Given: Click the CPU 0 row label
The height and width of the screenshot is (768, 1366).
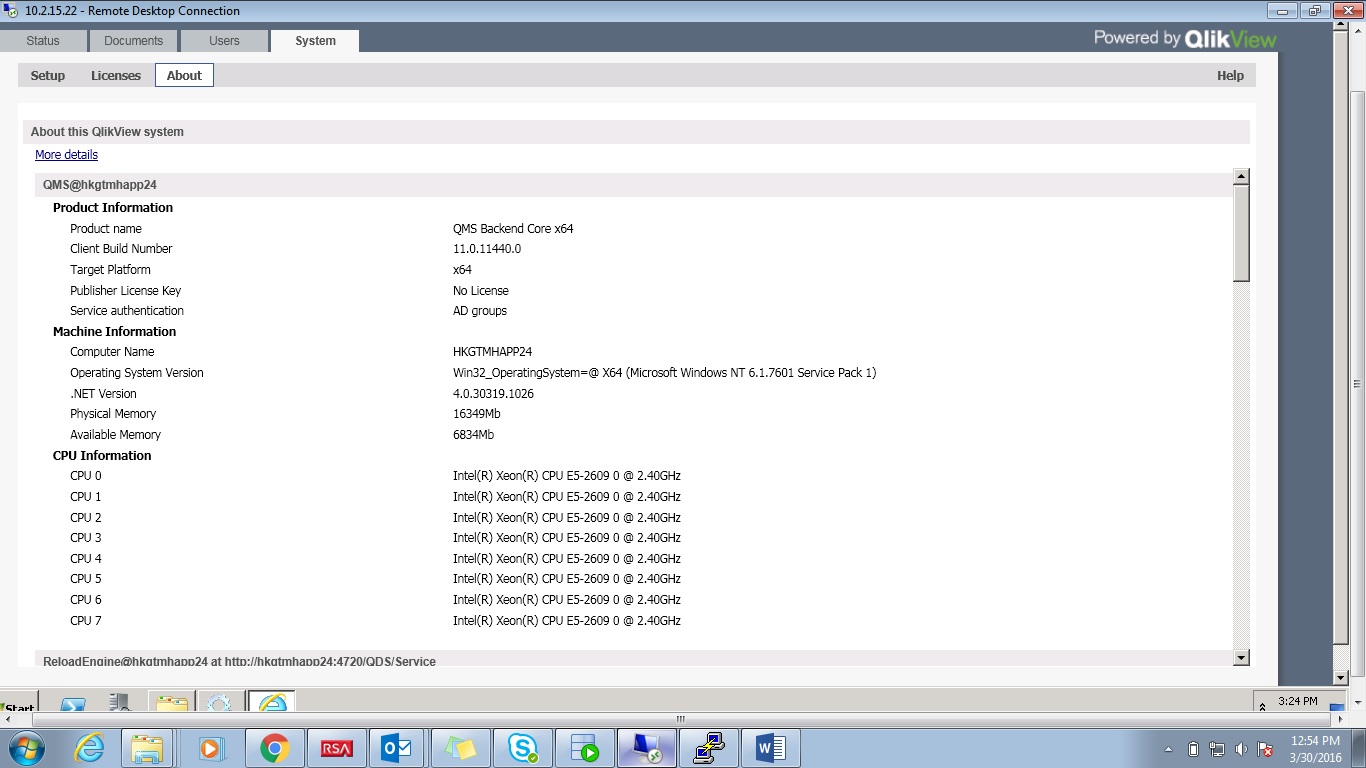Looking at the screenshot, I should [x=86, y=476].
